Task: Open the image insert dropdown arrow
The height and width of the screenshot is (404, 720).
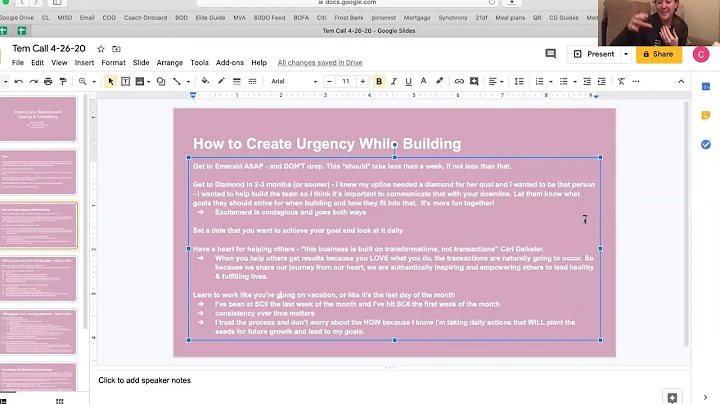Action: pyautogui.click(x=148, y=82)
